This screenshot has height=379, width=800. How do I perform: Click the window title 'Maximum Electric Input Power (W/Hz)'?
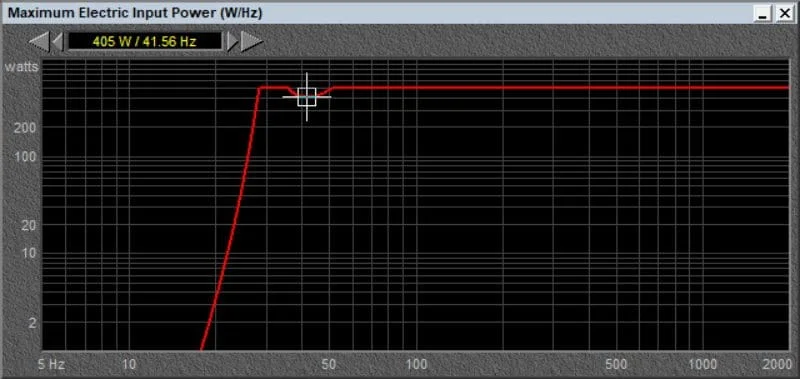[135, 13]
